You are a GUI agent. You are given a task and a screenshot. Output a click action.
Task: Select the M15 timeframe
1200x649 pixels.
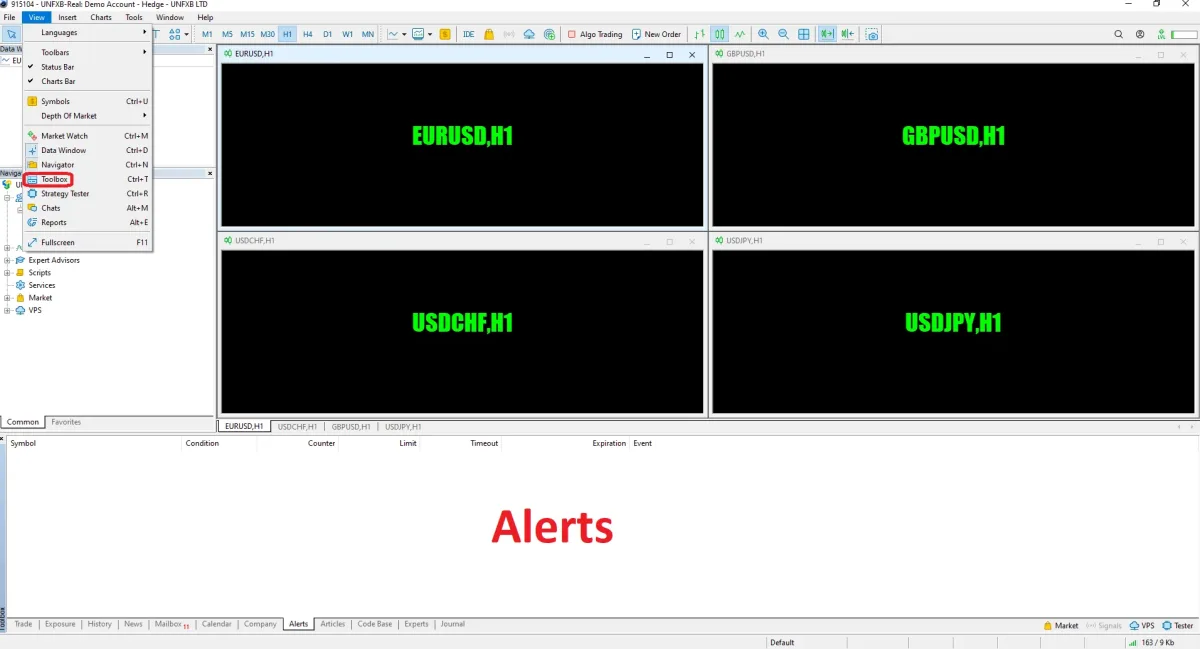click(247, 34)
